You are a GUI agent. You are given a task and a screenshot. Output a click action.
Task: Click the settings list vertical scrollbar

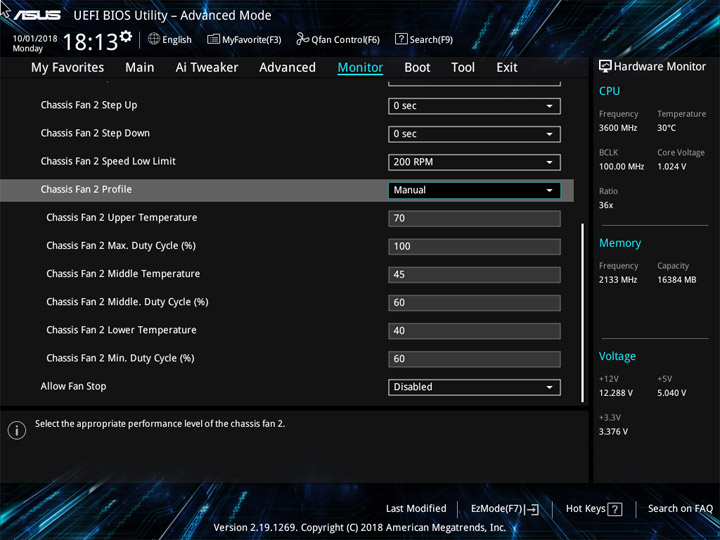click(582, 312)
